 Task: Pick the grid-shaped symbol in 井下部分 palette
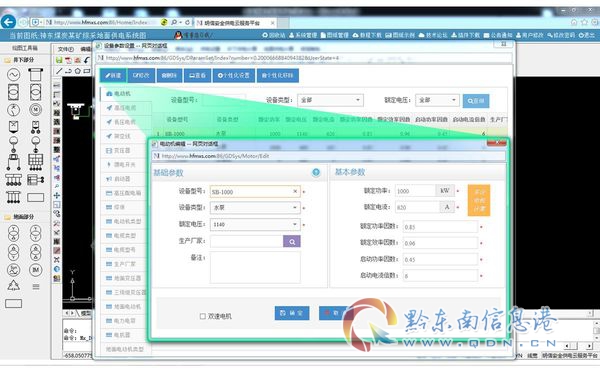tap(36, 162)
